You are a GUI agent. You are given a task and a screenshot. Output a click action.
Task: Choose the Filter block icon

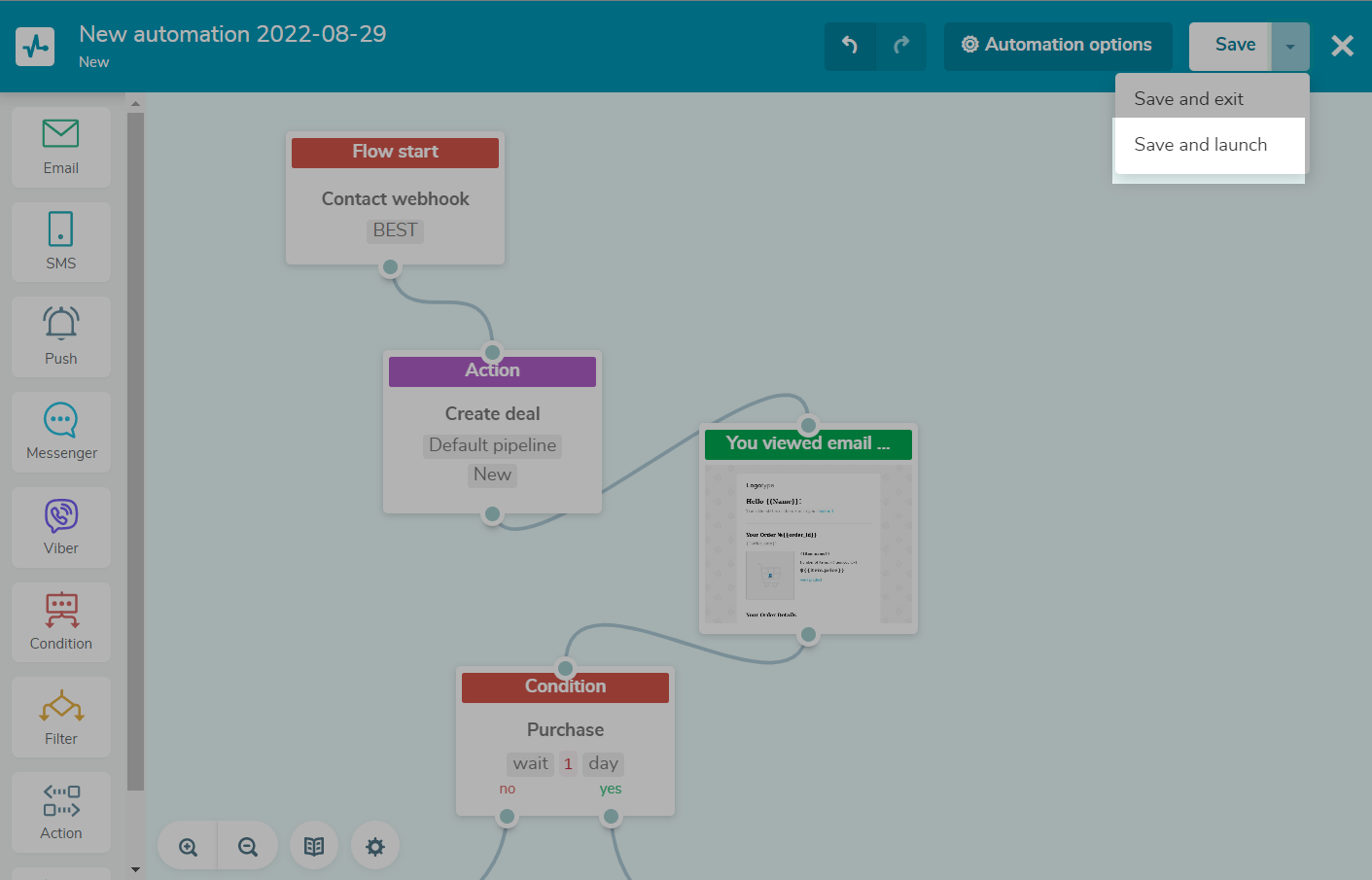pyautogui.click(x=60, y=718)
